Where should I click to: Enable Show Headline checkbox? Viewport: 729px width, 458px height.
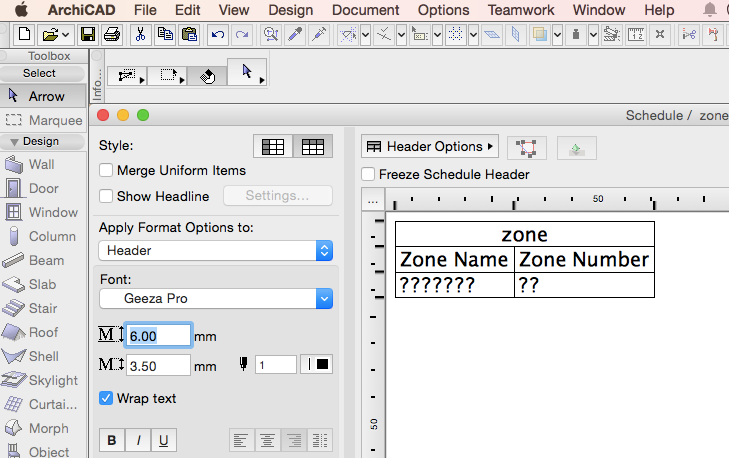(106, 196)
